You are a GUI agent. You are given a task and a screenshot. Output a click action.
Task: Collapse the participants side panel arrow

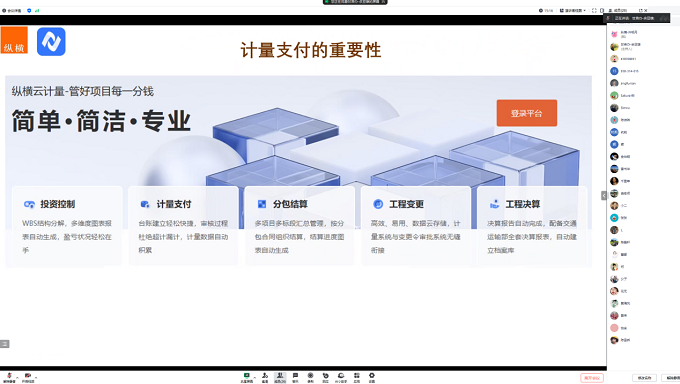pyautogui.click(x=603, y=196)
